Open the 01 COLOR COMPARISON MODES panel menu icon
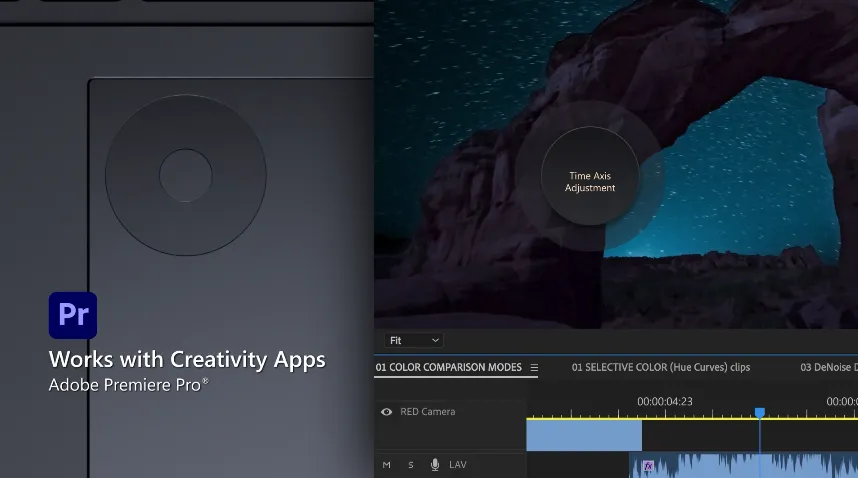Viewport: 858px width, 478px height. coord(534,368)
